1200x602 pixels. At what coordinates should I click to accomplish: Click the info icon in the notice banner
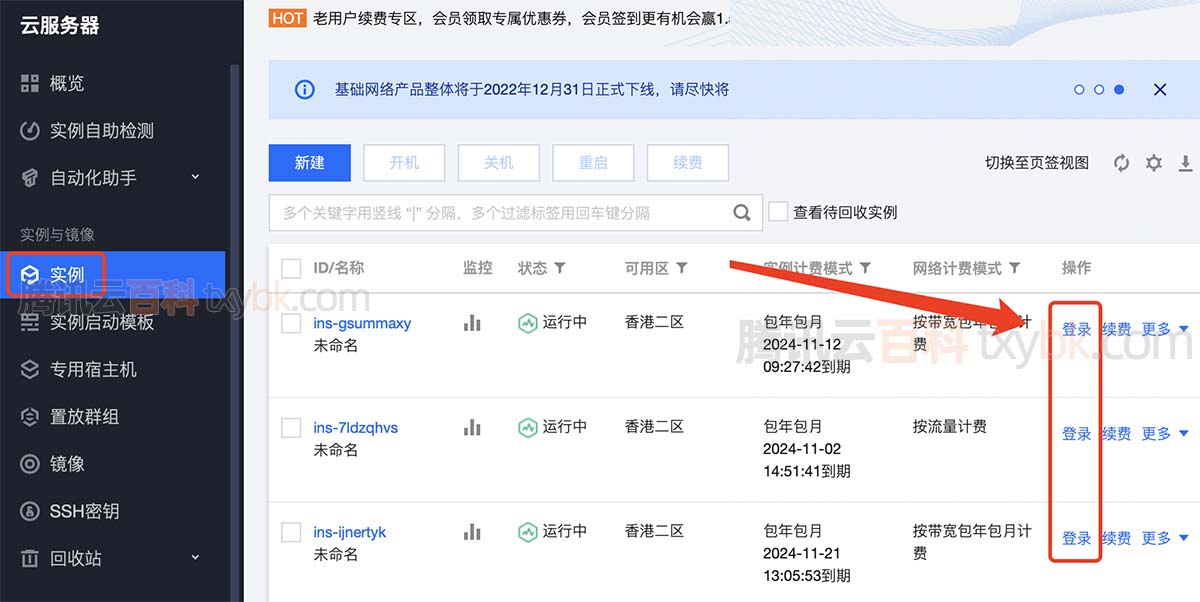pos(305,90)
